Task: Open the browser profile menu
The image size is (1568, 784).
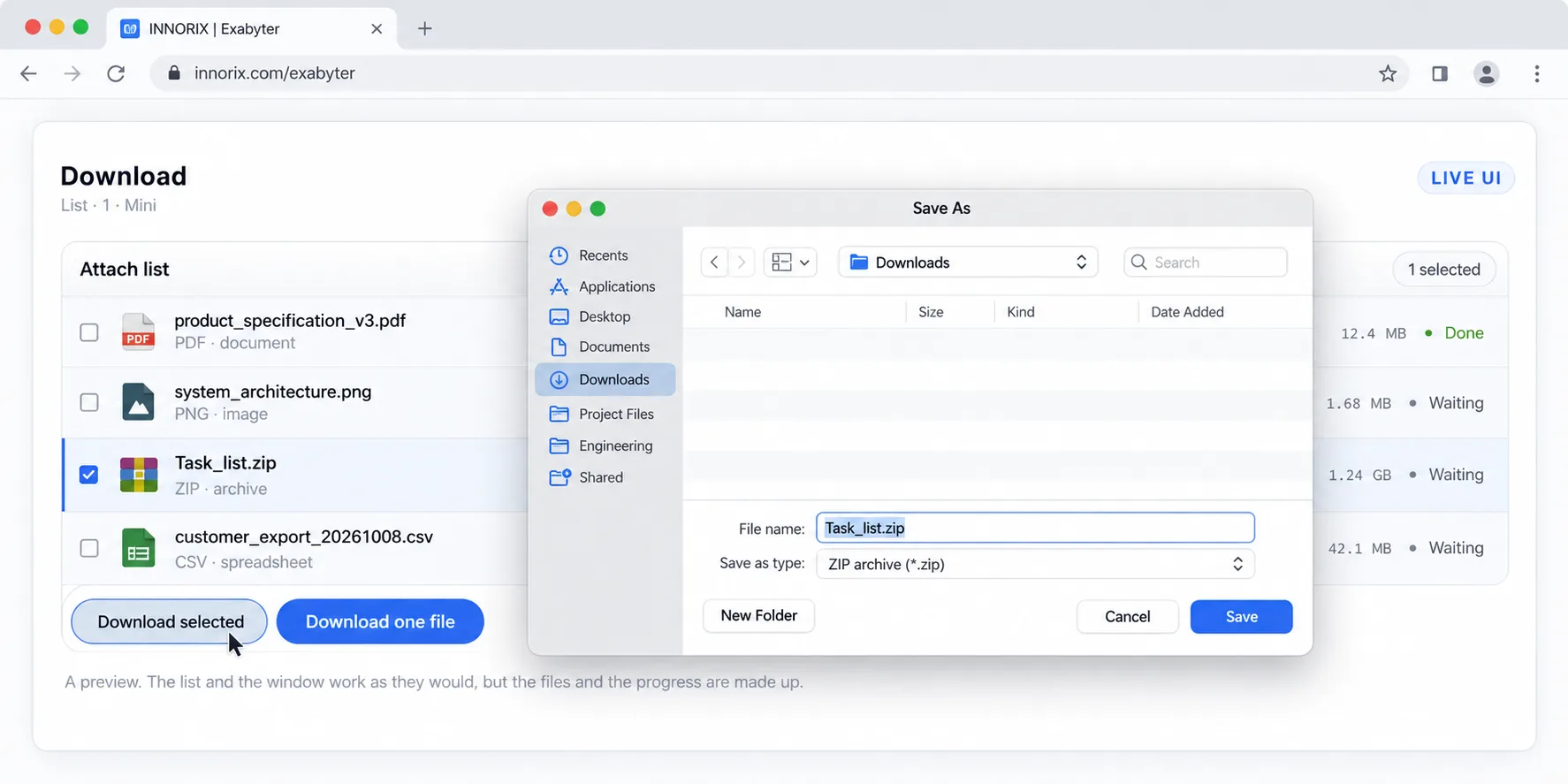Action: pos(1487,73)
